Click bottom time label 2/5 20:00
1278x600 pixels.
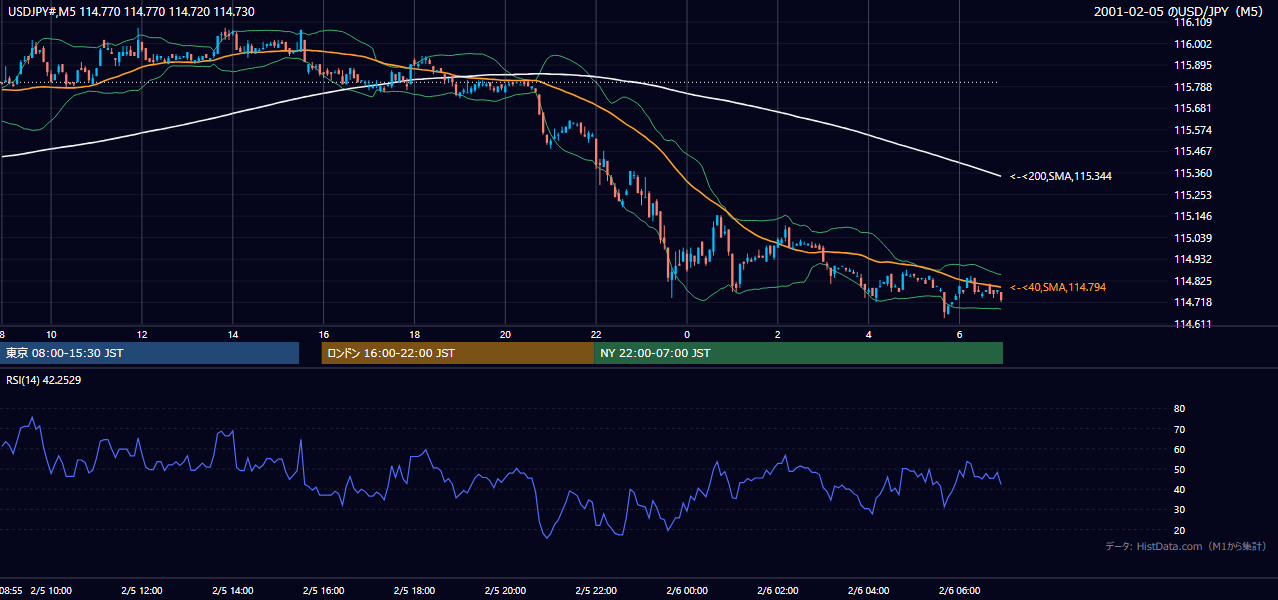tap(505, 590)
